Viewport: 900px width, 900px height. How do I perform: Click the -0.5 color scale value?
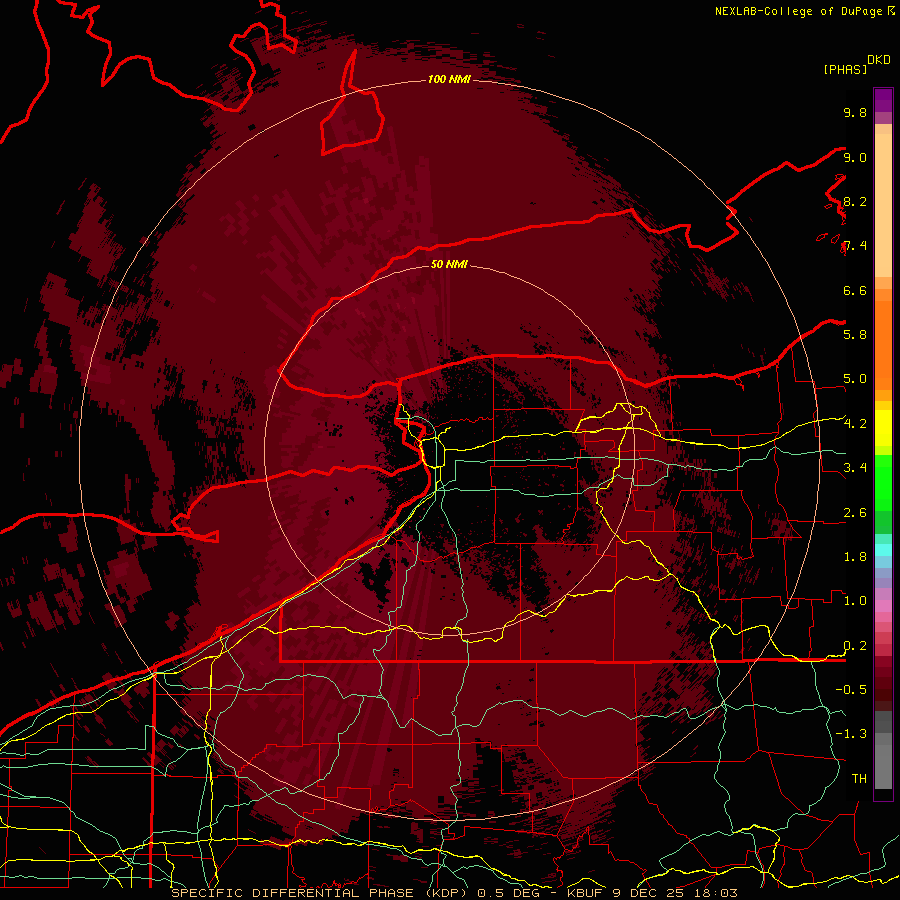851,689
